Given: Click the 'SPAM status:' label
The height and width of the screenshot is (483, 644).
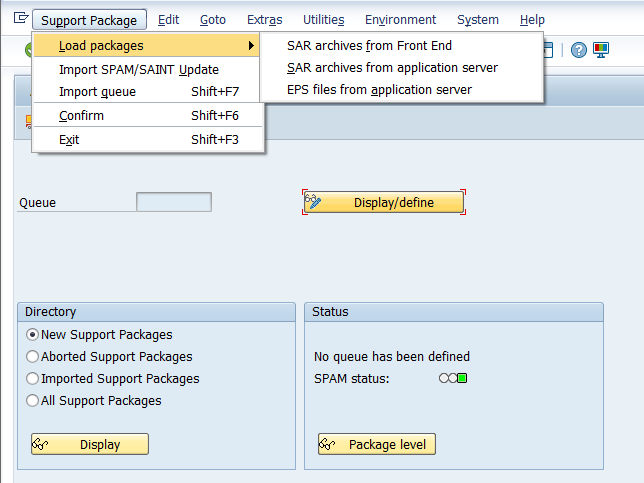Looking at the screenshot, I should coord(352,378).
